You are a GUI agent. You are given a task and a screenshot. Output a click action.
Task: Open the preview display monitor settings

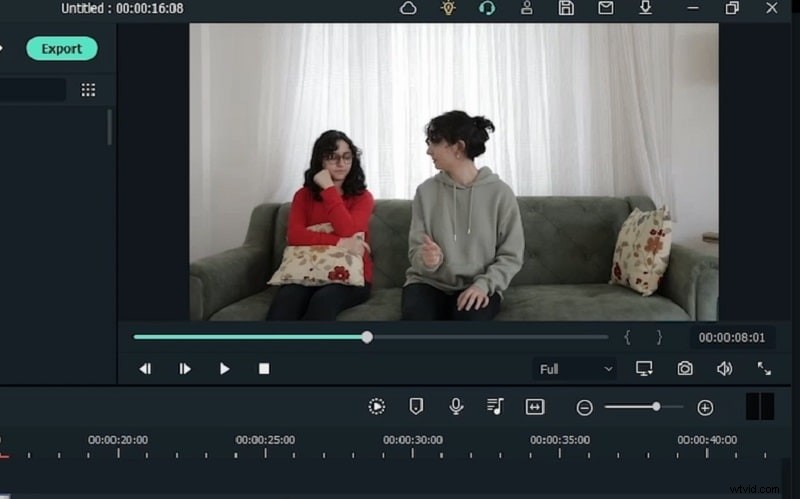click(x=644, y=369)
